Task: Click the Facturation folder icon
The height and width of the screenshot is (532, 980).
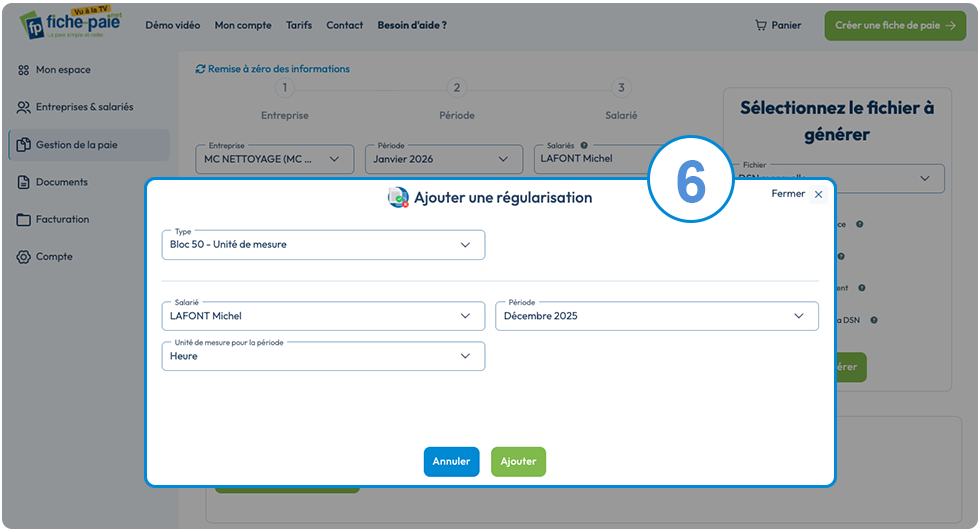Action: (x=23, y=219)
